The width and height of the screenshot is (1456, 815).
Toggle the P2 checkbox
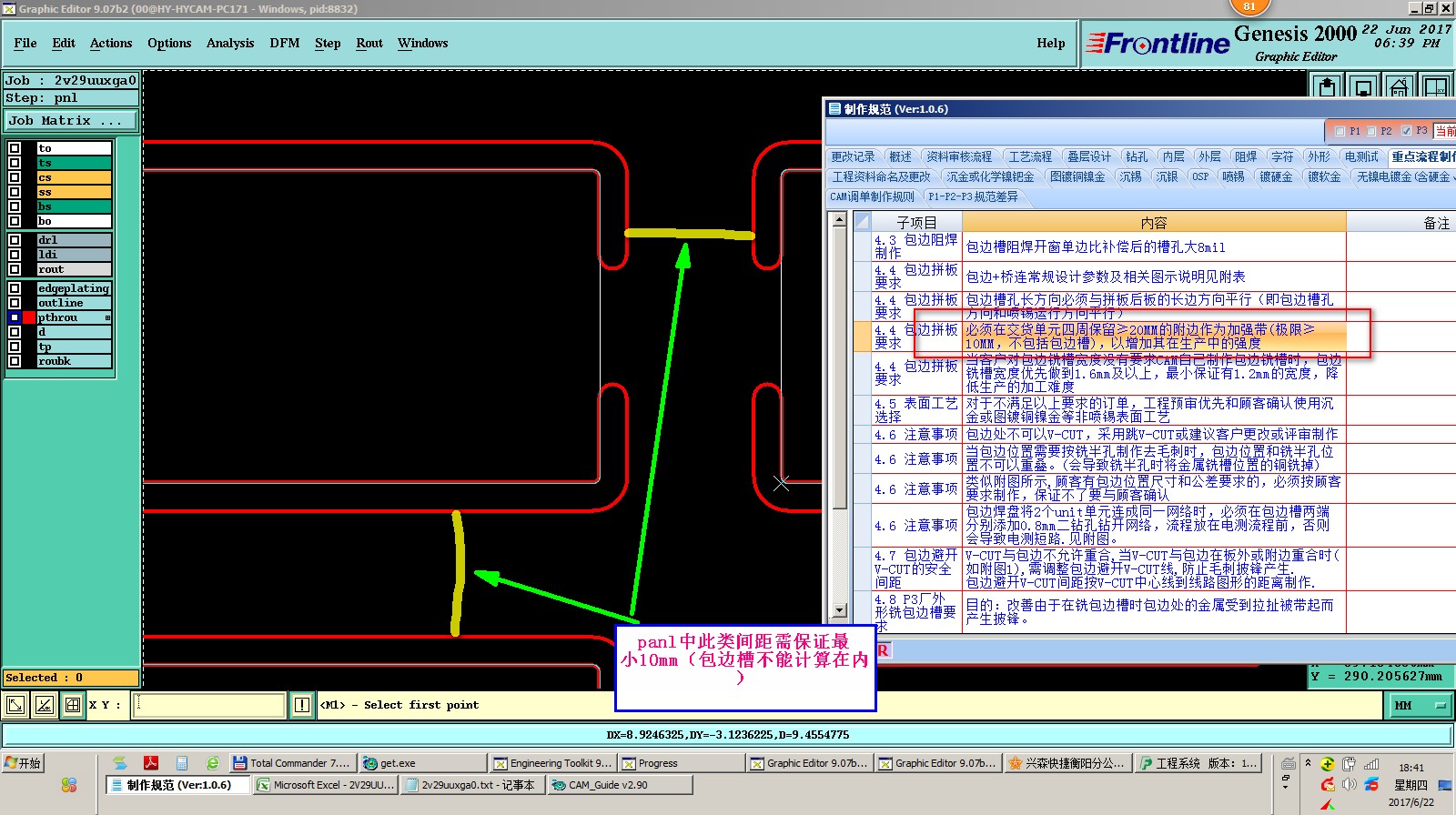[1371, 131]
